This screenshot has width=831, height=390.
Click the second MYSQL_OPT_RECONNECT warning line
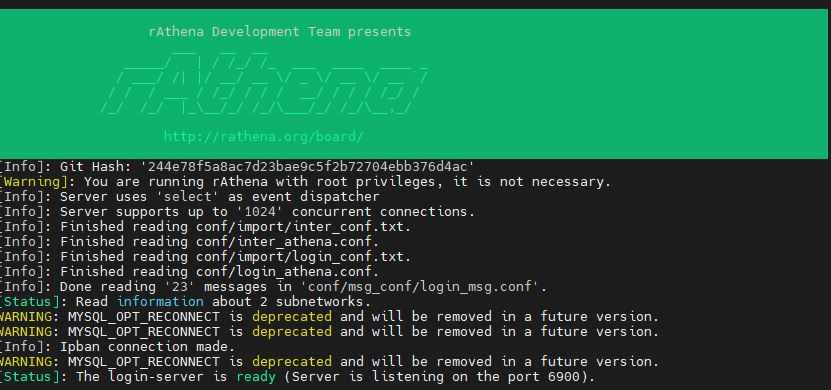click(x=330, y=332)
